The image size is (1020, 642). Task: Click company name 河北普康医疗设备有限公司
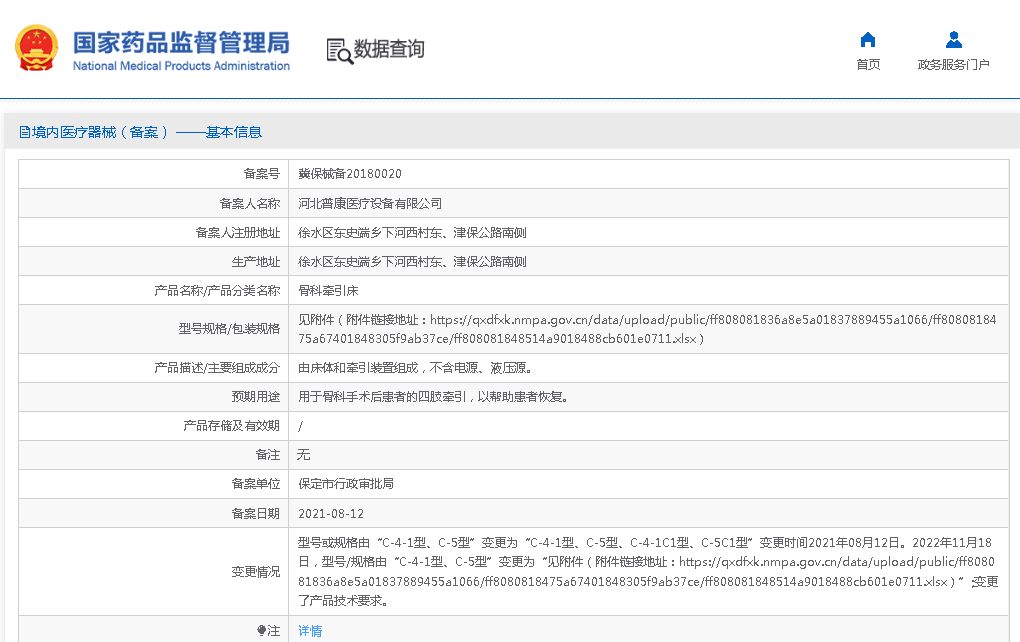coord(370,203)
